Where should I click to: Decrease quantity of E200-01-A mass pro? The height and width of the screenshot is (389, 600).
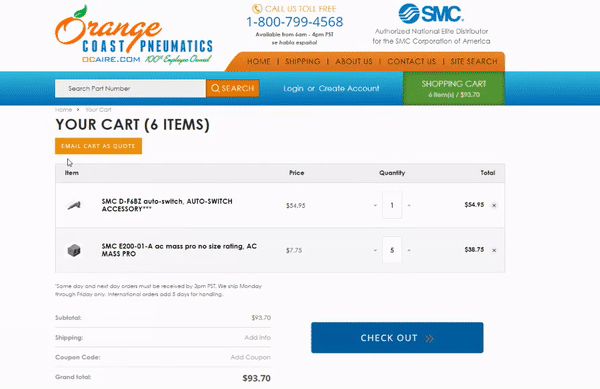[x=375, y=250]
